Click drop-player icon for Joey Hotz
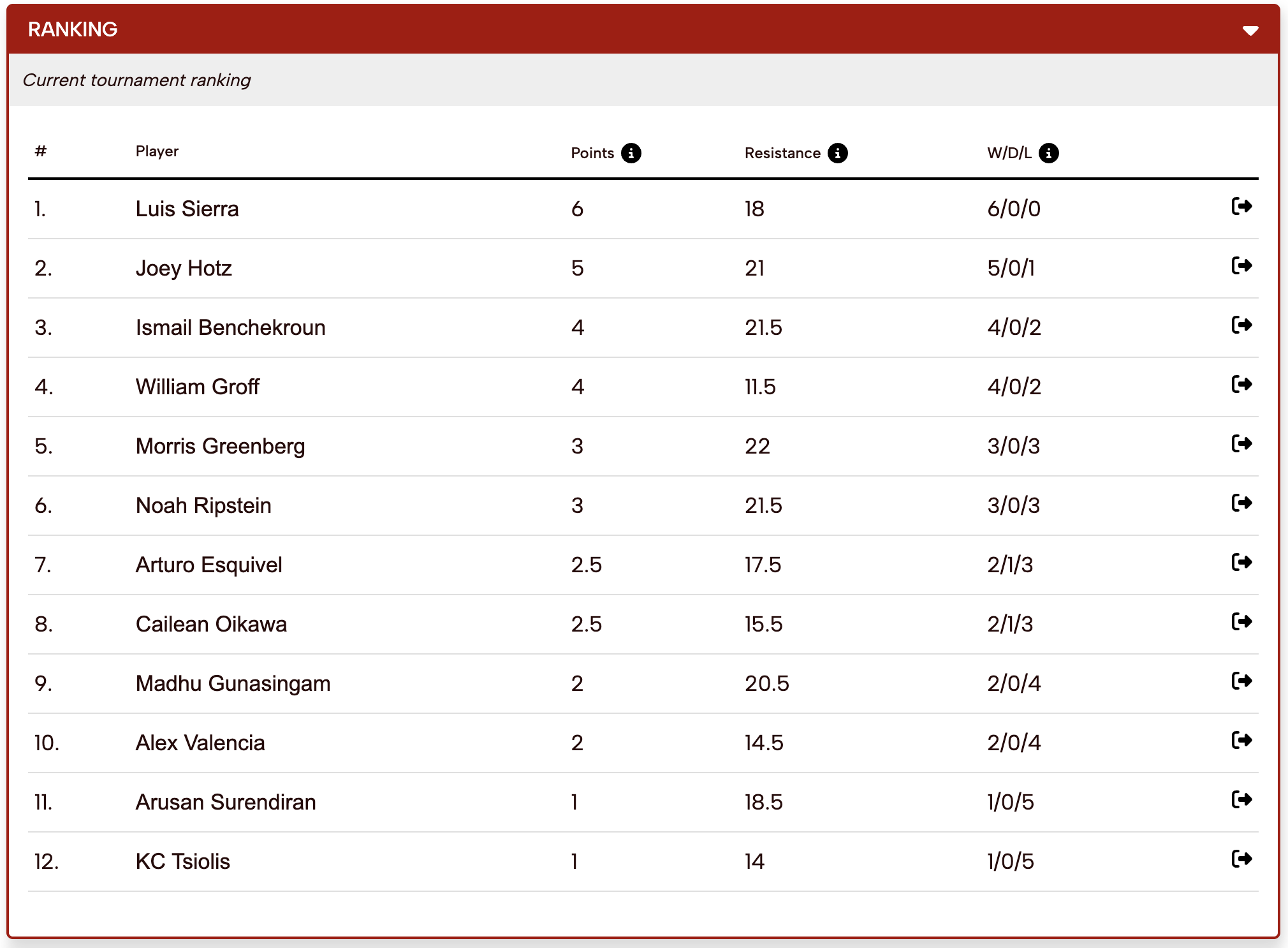 tap(1241, 266)
